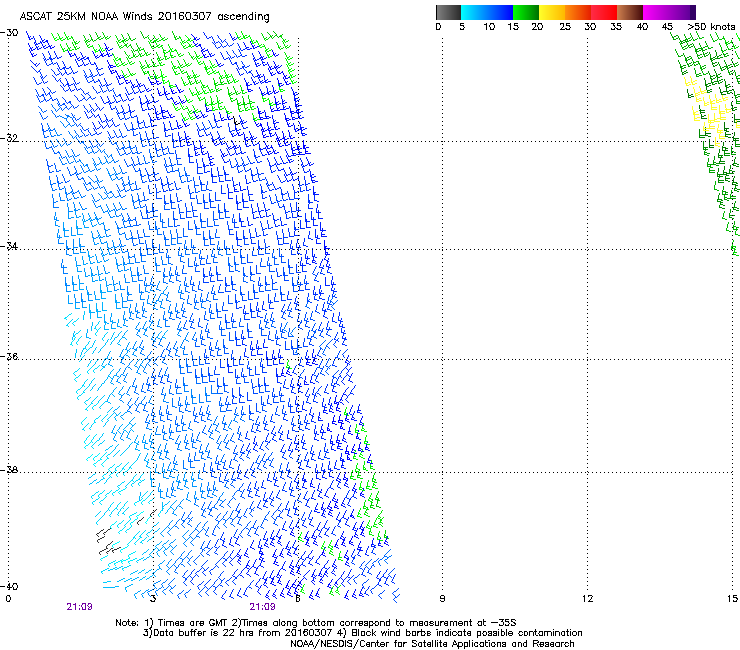
Task: Click the '25' label under the color scale
Action: tap(565, 27)
